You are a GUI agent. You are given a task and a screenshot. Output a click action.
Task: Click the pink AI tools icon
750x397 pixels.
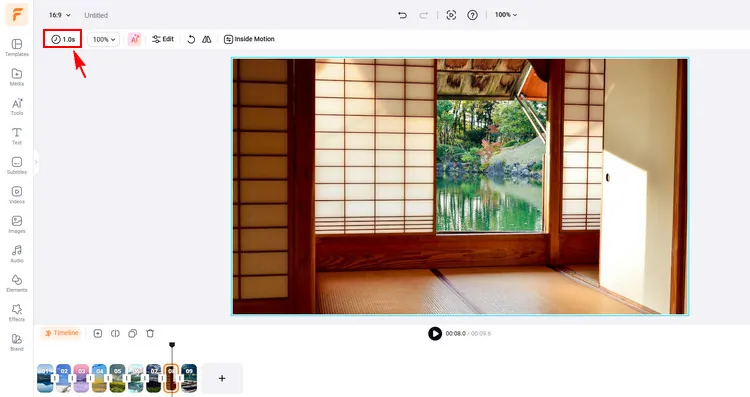pos(135,39)
